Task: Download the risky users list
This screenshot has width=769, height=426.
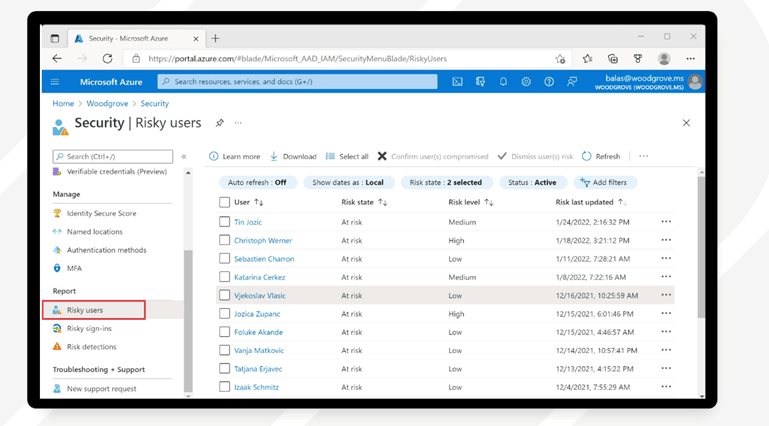Action: click(x=293, y=156)
